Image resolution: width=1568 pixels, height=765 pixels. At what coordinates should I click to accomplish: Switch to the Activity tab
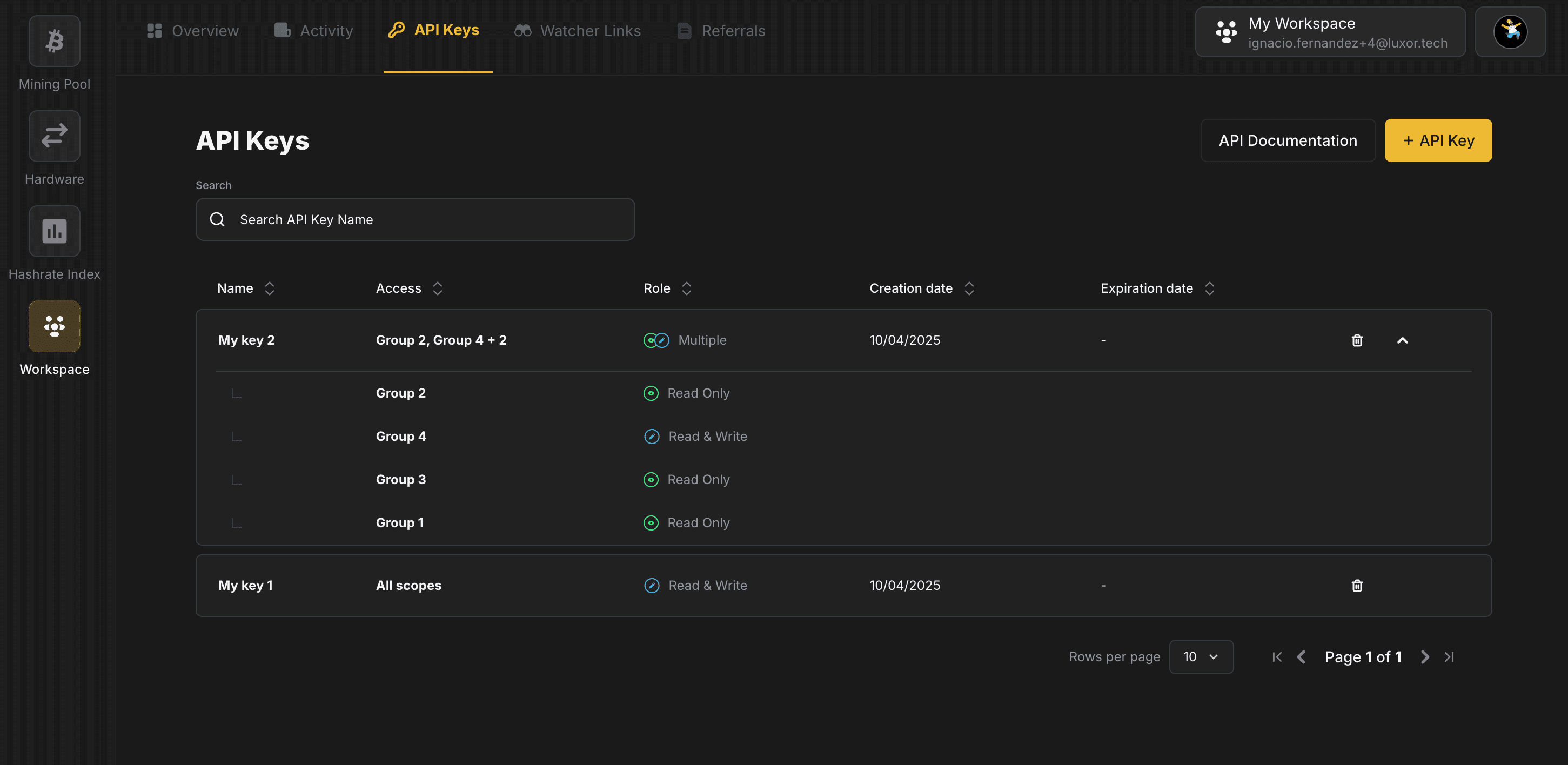pyautogui.click(x=313, y=30)
